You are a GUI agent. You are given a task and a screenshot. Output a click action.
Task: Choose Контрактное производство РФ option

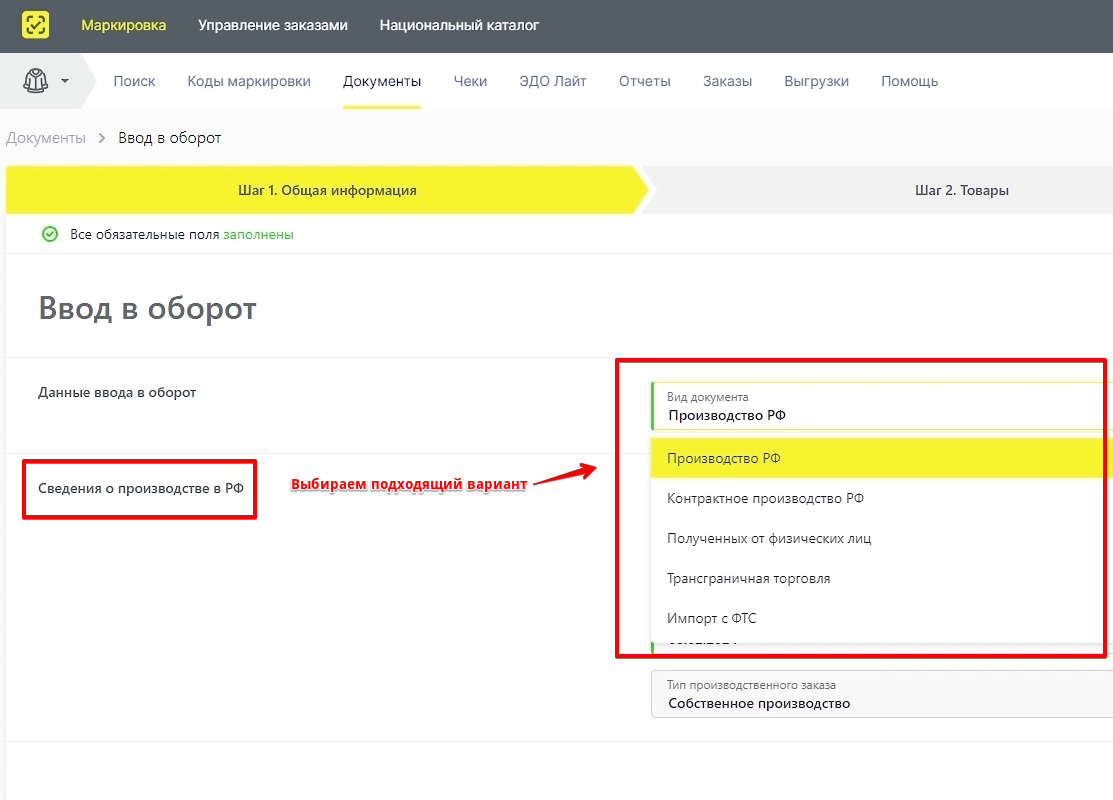882,498
